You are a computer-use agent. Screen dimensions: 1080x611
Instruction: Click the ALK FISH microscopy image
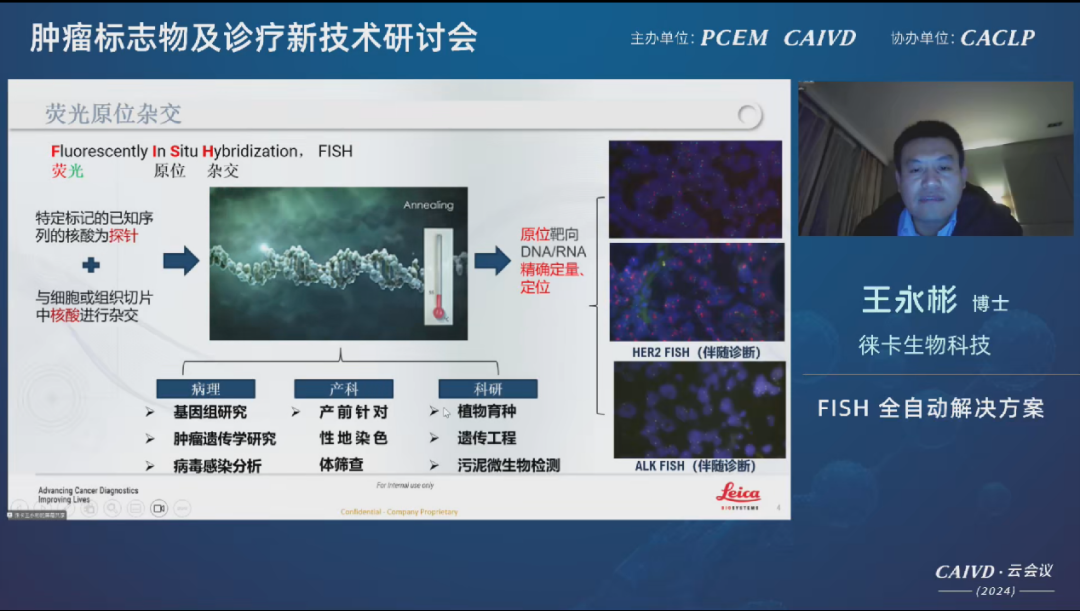click(699, 410)
